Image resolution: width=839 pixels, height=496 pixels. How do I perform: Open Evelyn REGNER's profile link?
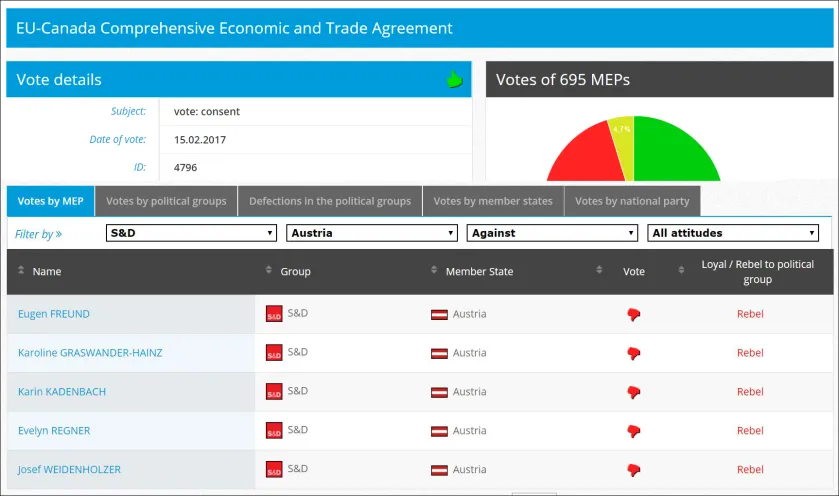click(54, 431)
